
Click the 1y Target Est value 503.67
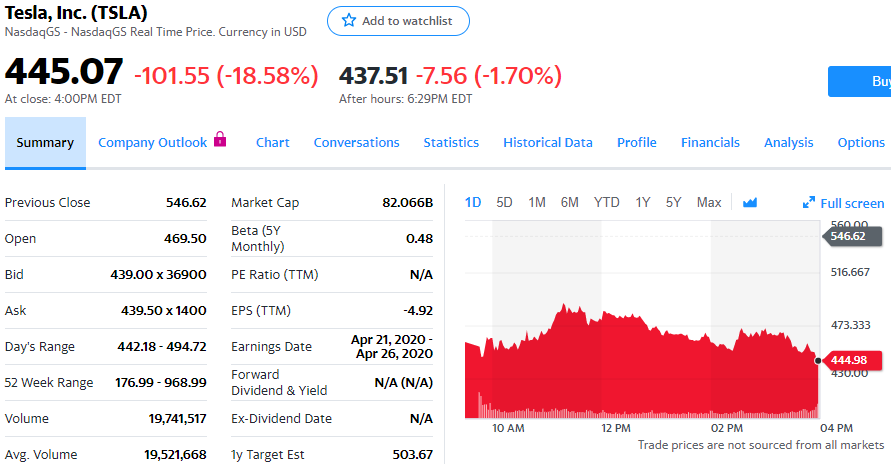tap(413, 455)
